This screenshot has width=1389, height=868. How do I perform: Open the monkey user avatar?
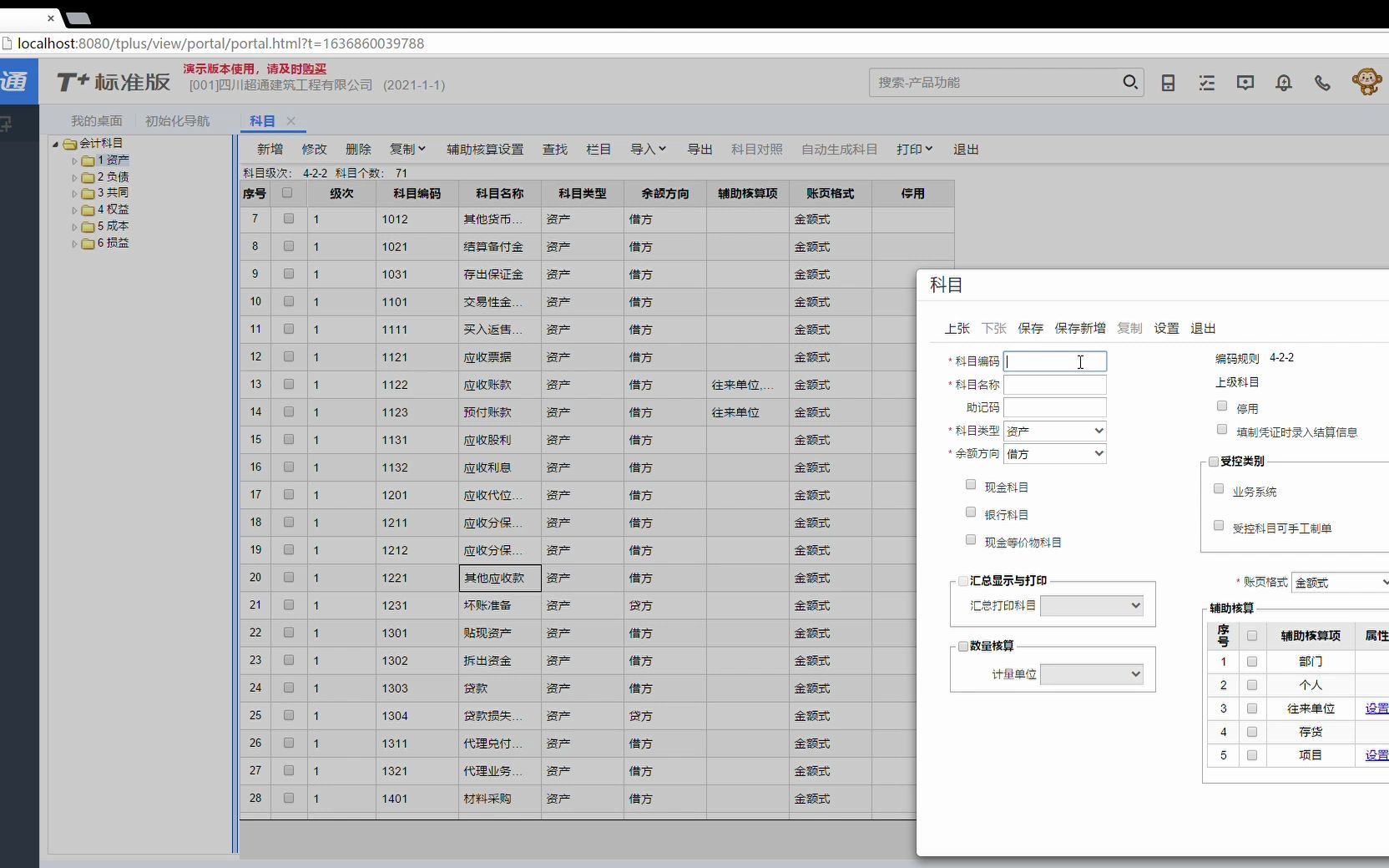(x=1366, y=82)
